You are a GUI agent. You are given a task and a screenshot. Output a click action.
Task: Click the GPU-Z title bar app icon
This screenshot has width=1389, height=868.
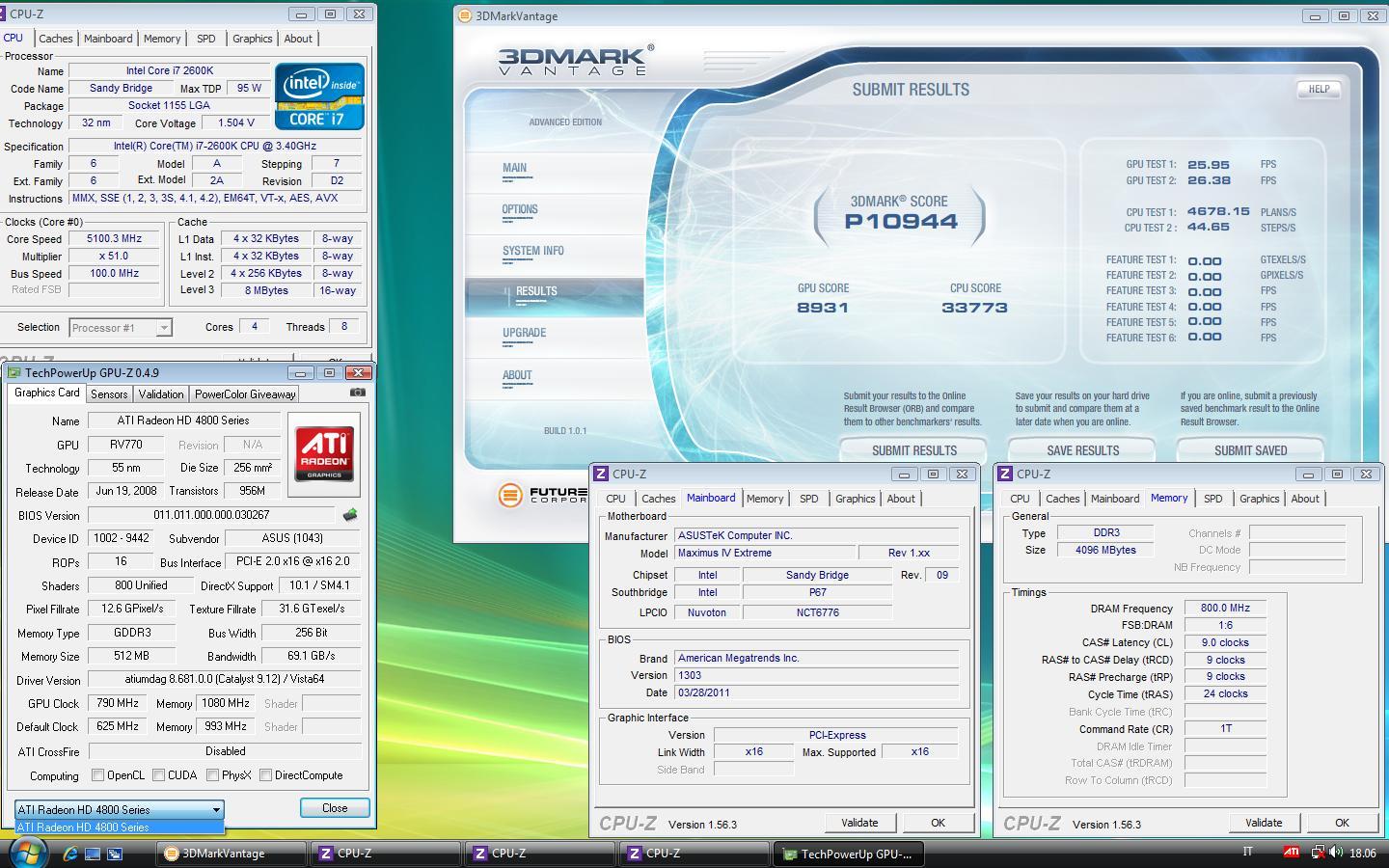(x=14, y=373)
